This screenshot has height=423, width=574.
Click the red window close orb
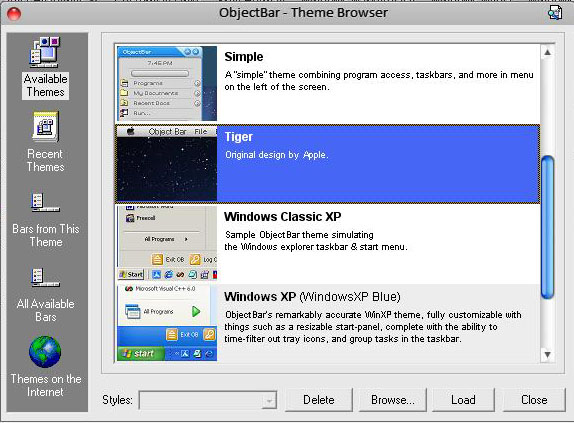14,14
